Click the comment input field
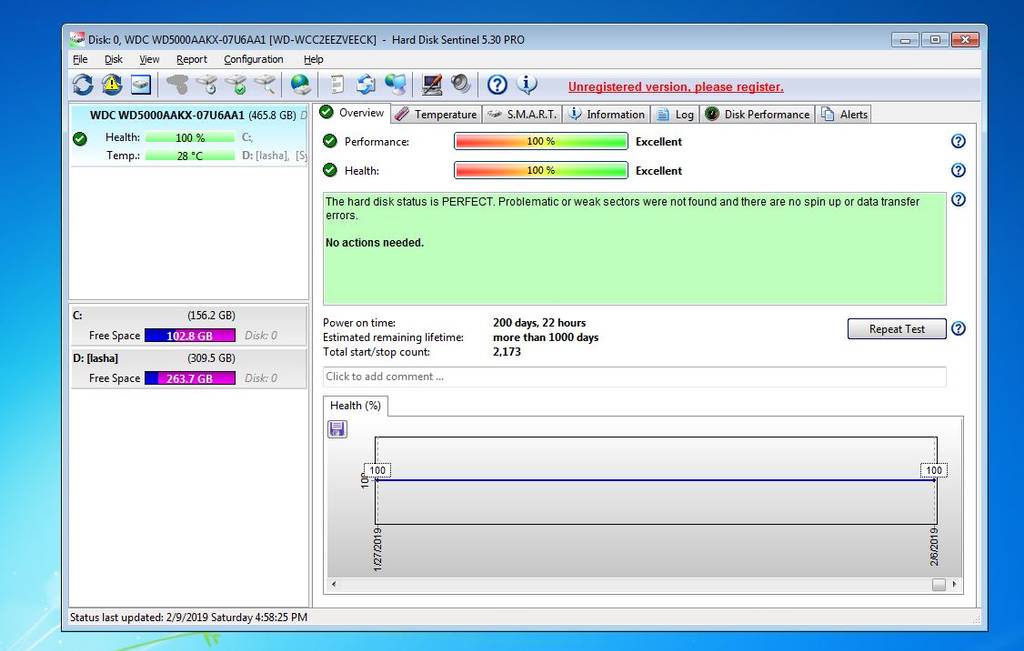1024x651 pixels. (x=634, y=377)
